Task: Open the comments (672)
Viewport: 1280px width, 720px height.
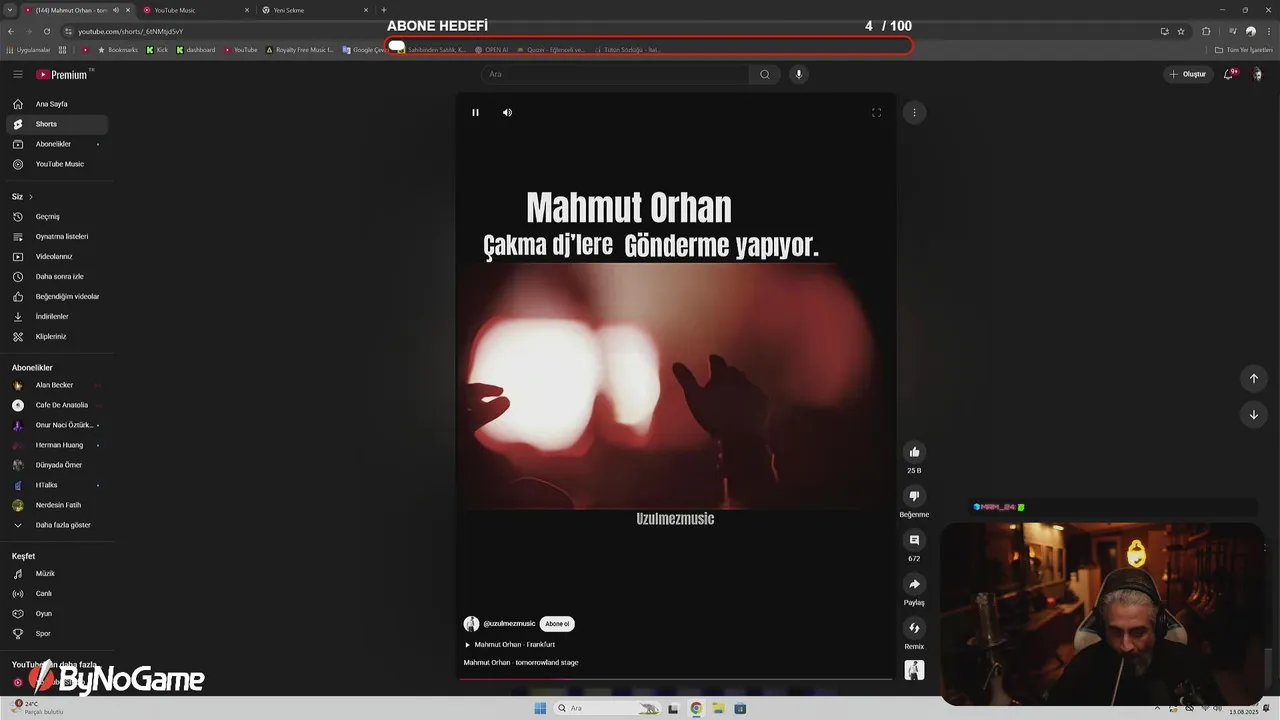Action: tap(914, 540)
